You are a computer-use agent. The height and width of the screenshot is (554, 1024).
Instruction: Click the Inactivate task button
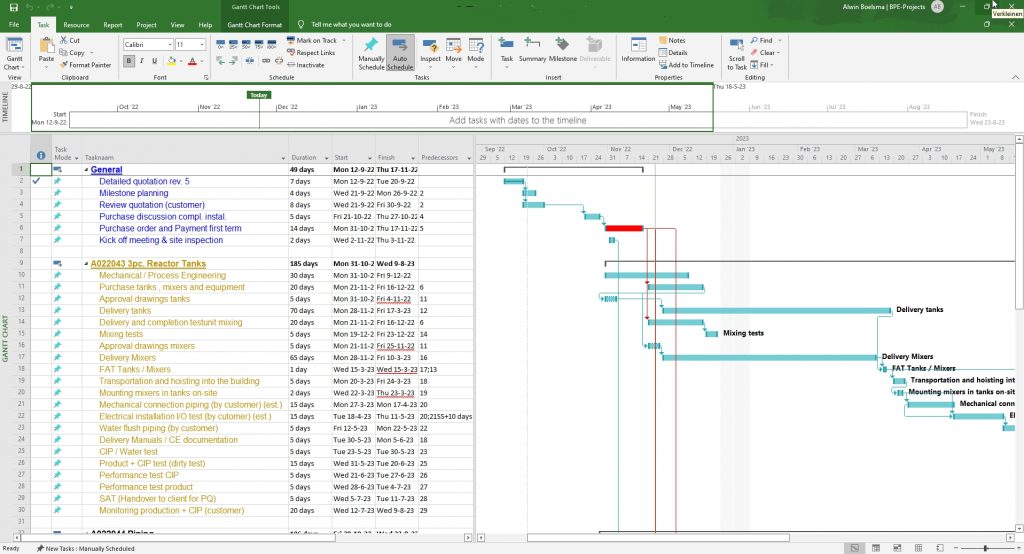(306, 65)
